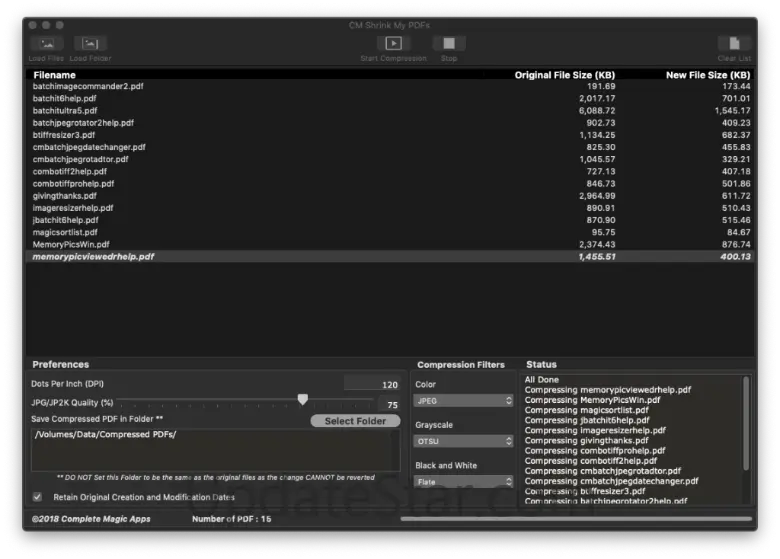
Task: Select the batchimagecommander2.pdf row
Action: pyautogui.click(x=390, y=87)
